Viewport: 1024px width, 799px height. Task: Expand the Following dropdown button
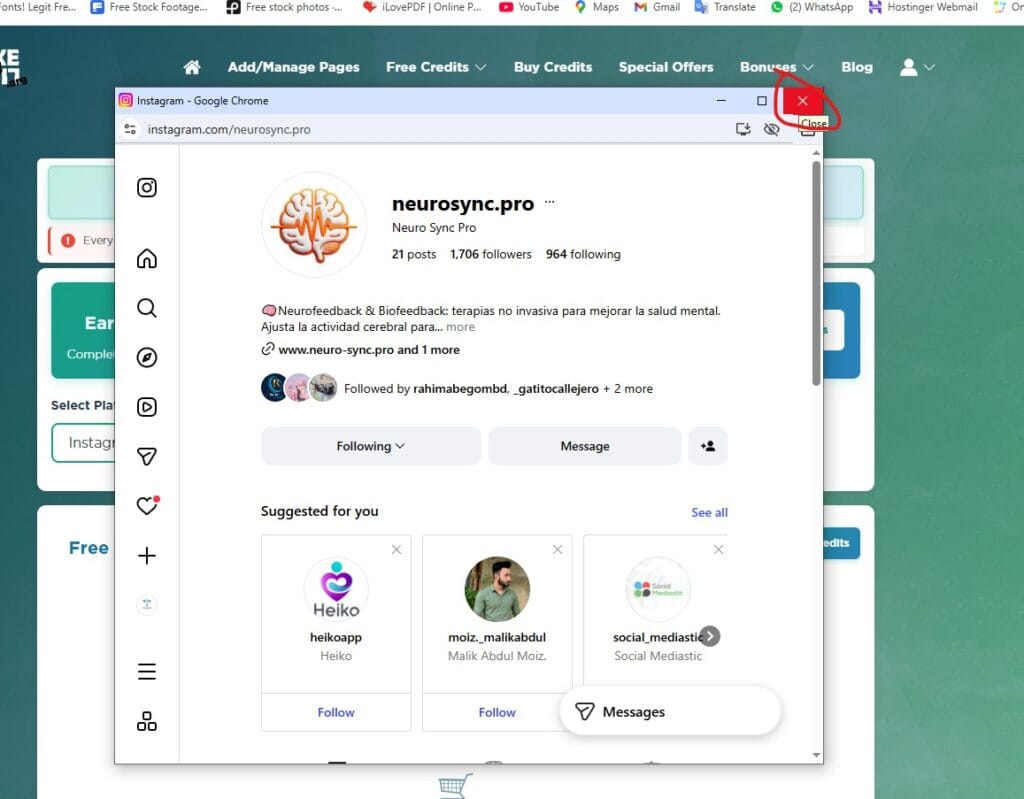[370, 446]
